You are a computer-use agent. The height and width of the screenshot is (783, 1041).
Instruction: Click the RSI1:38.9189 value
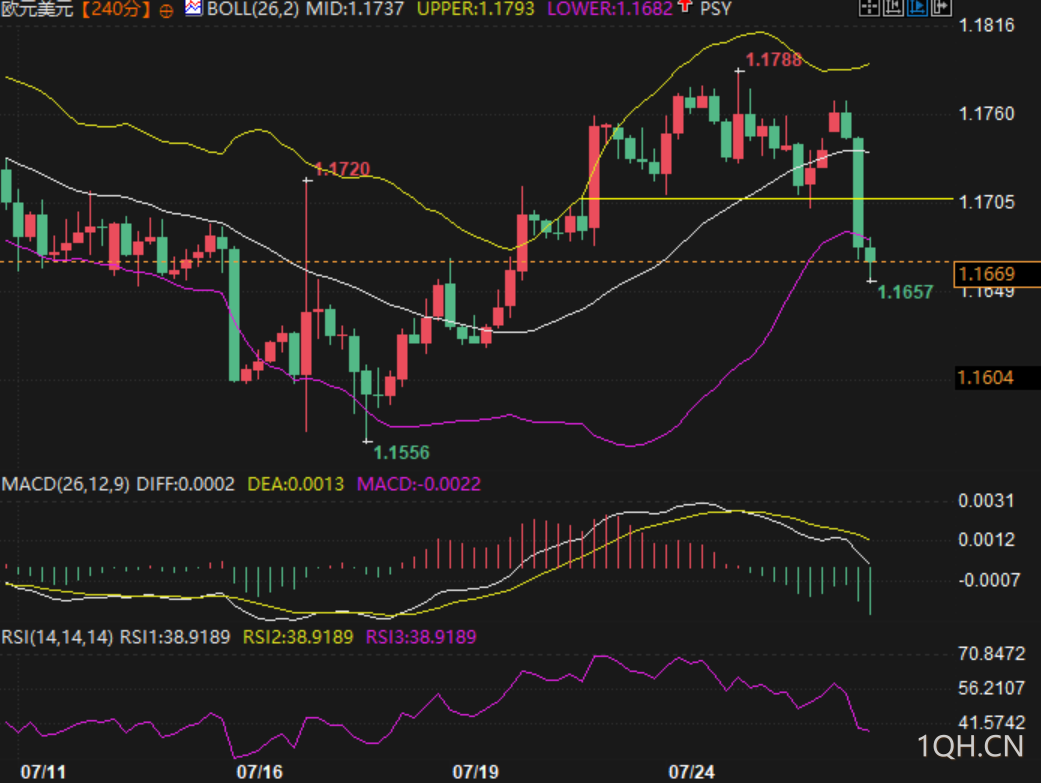pos(175,637)
